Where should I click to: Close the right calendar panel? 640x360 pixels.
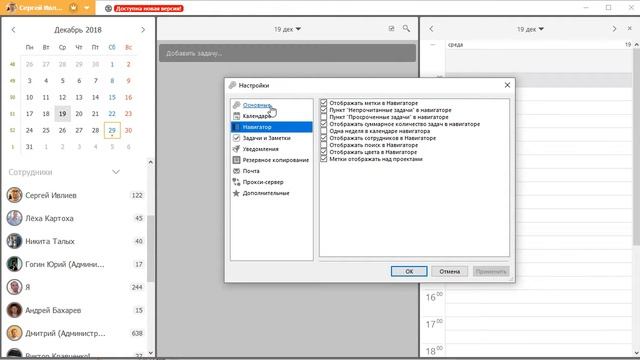coord(629,29)
